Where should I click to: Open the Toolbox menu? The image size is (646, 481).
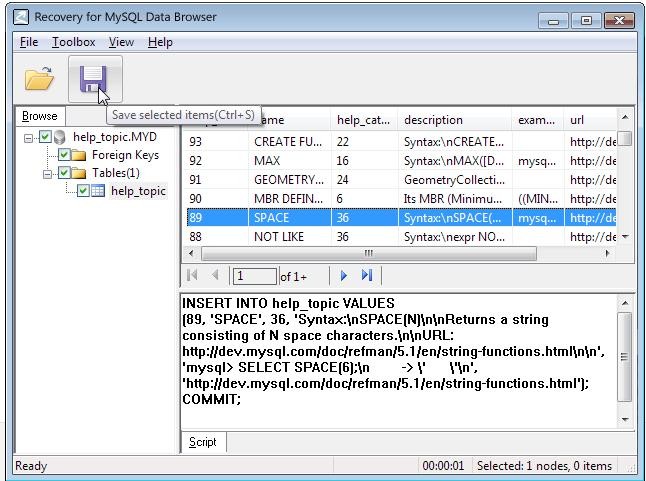tap(73, 42)
